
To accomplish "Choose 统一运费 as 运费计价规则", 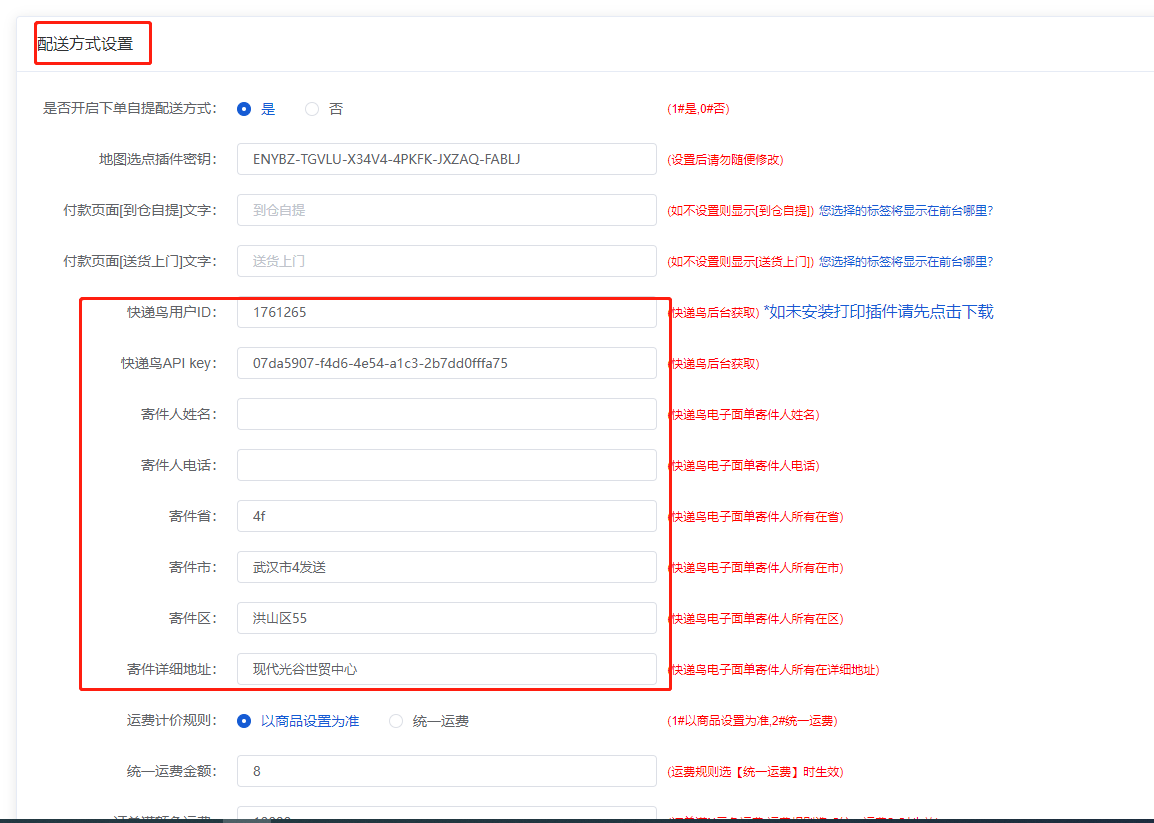I will coord(396,721).
